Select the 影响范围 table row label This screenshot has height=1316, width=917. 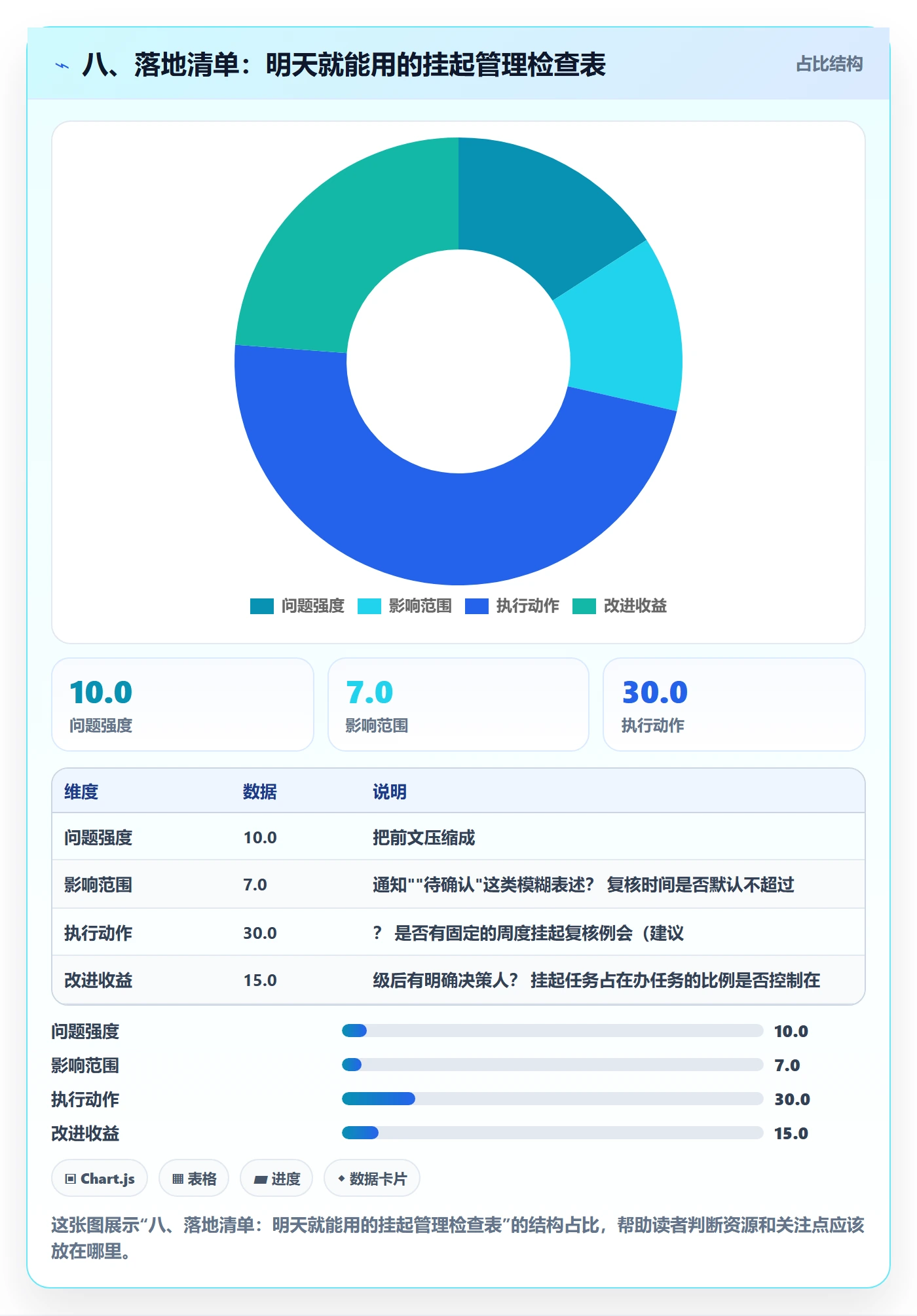98,885
